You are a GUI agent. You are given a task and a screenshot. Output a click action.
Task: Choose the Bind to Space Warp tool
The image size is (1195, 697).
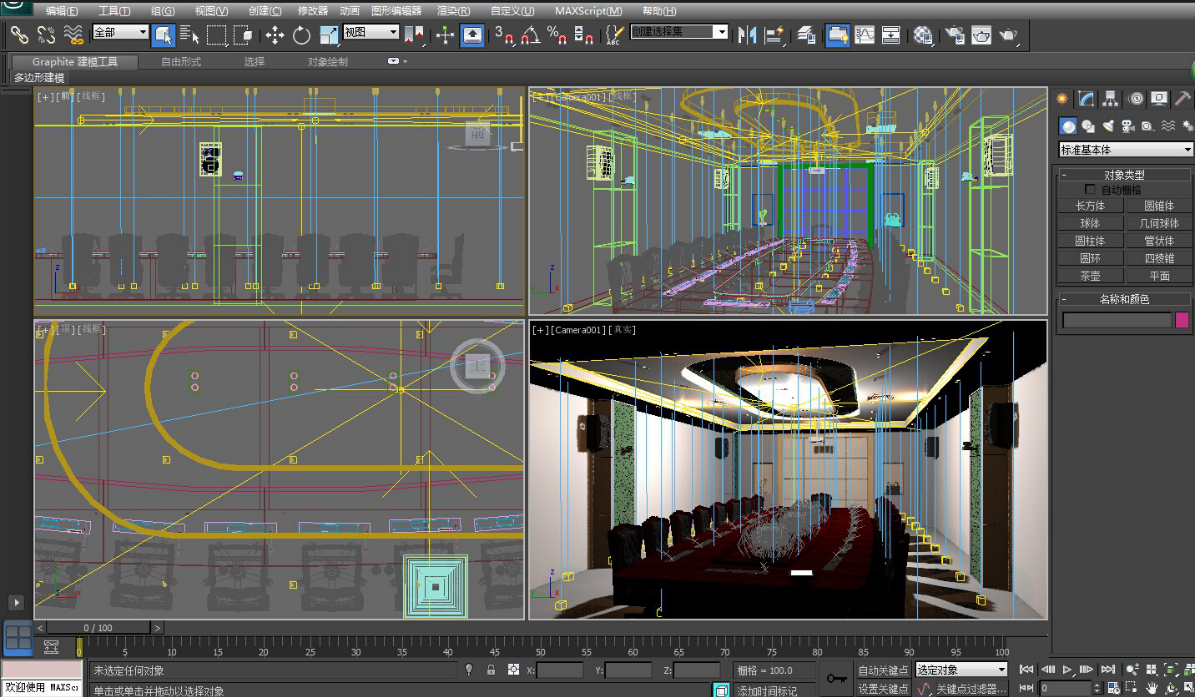tap(73, 34)
